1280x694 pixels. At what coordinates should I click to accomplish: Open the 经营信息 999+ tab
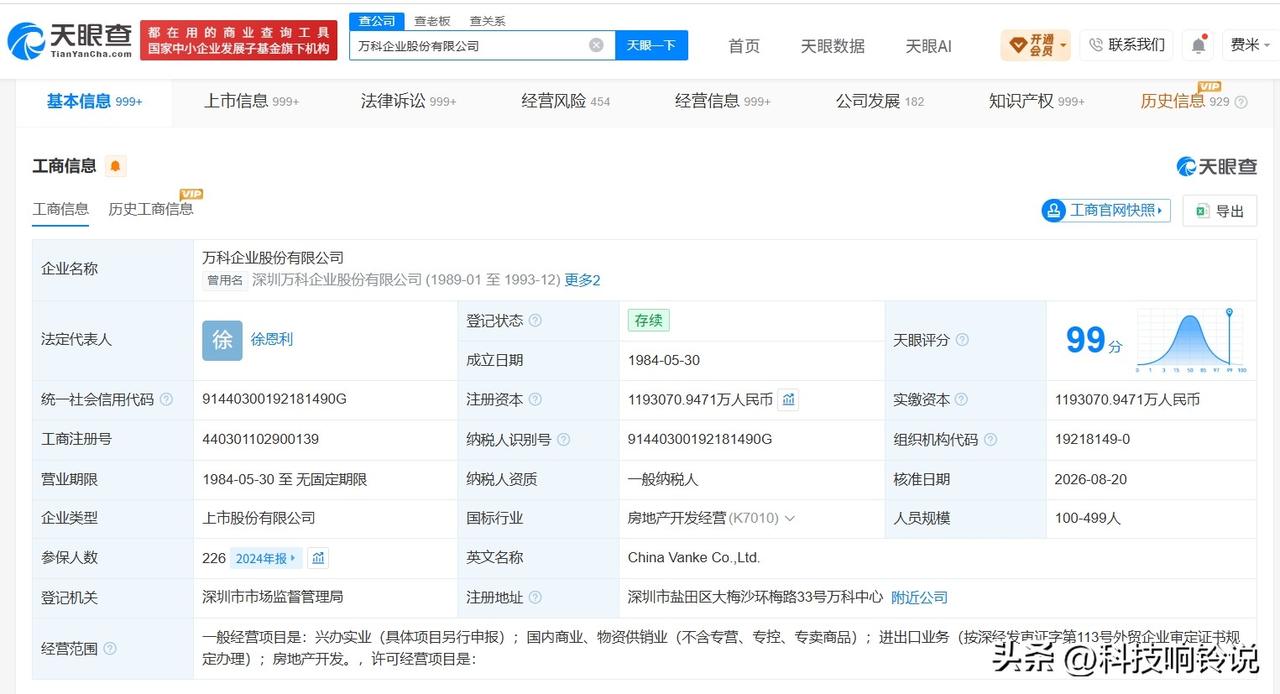pos(722,101)
